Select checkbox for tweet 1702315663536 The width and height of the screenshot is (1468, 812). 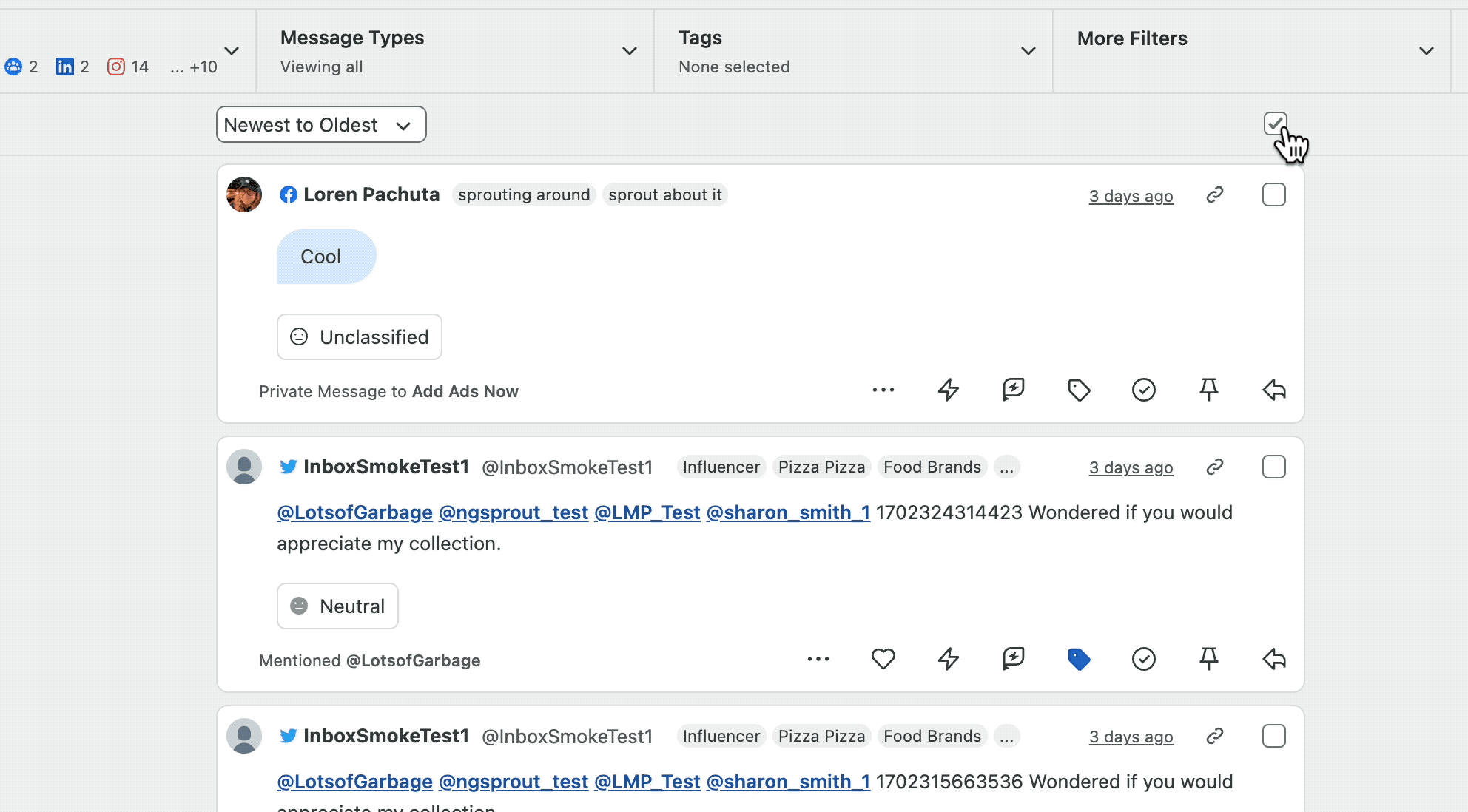(x=1274, y=736)
